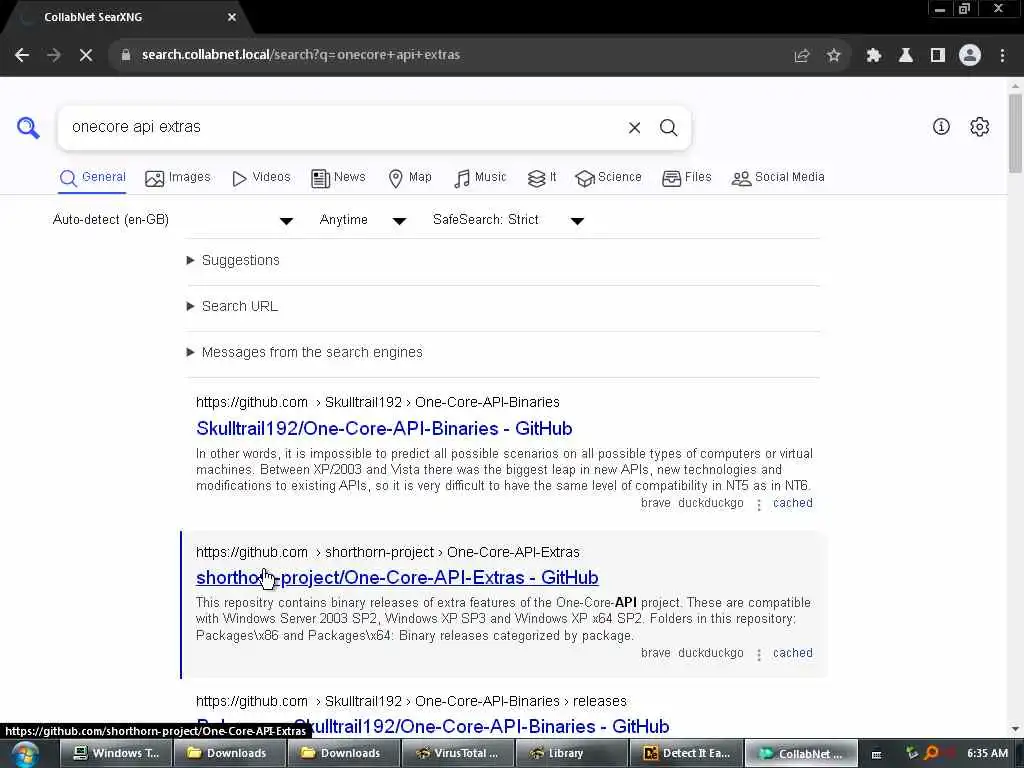Submit search with the magnifier button
This screenshot has height=768, width=1024.
click(x=668, y=127)
